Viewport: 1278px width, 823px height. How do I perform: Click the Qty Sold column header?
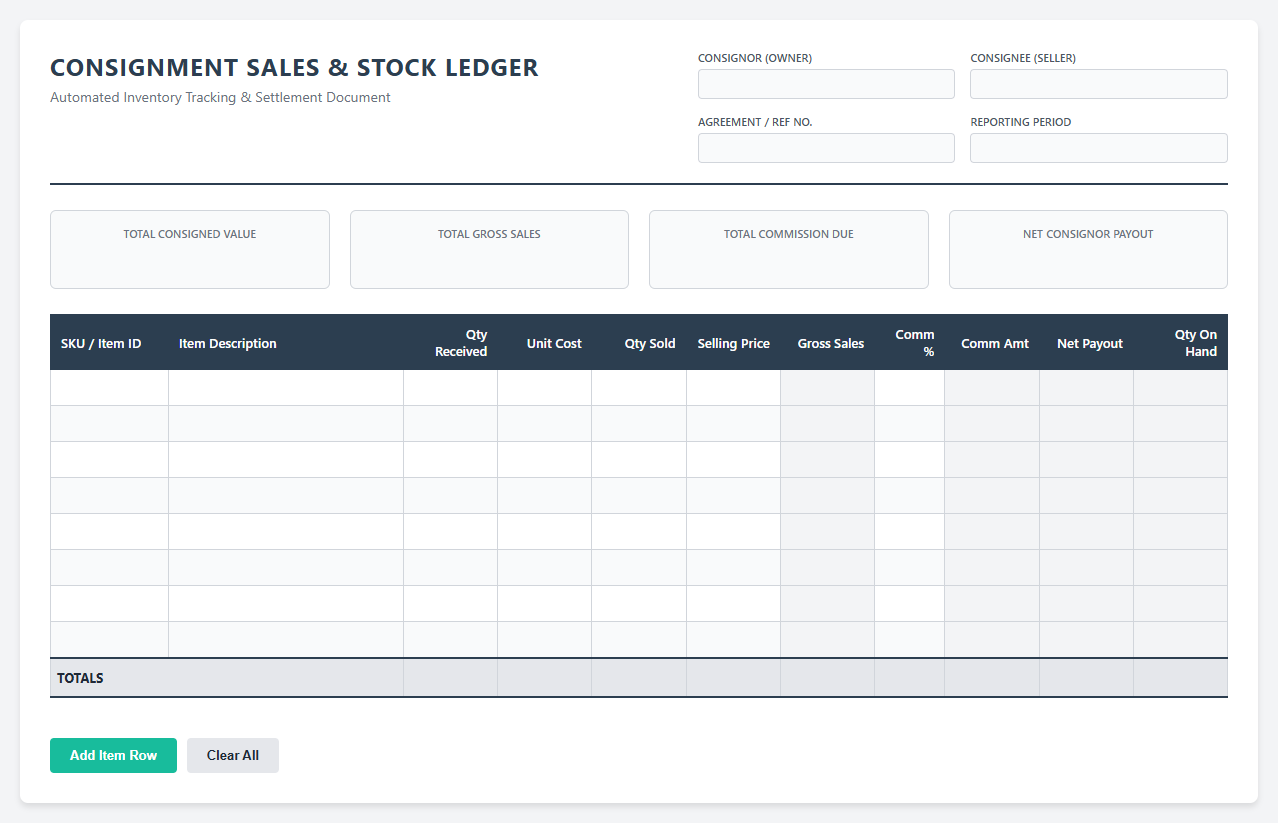(639, 343)
